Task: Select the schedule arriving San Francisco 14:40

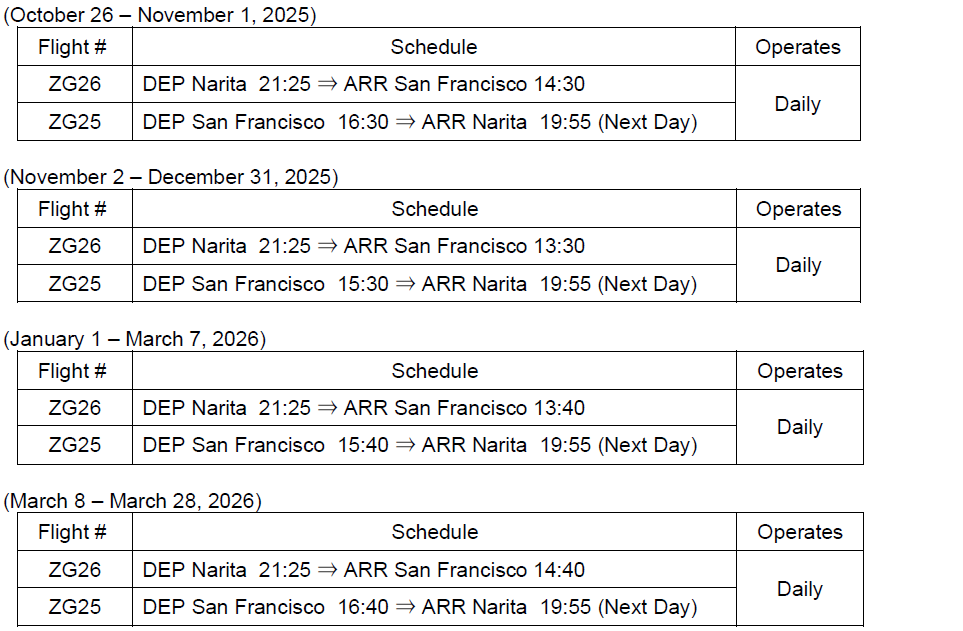Action: 363,570
